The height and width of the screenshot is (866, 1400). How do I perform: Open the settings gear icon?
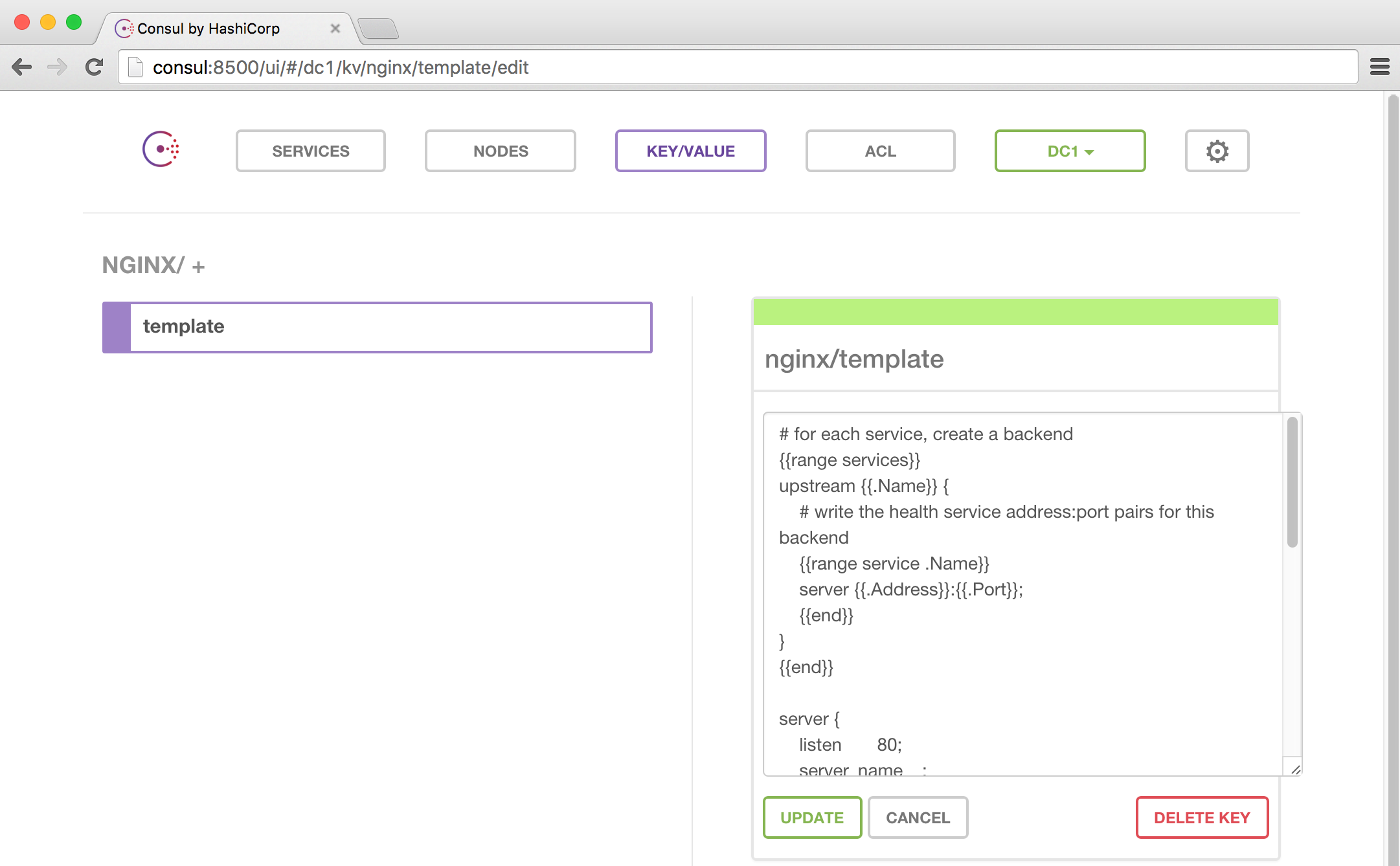[x=1217, y=151]
